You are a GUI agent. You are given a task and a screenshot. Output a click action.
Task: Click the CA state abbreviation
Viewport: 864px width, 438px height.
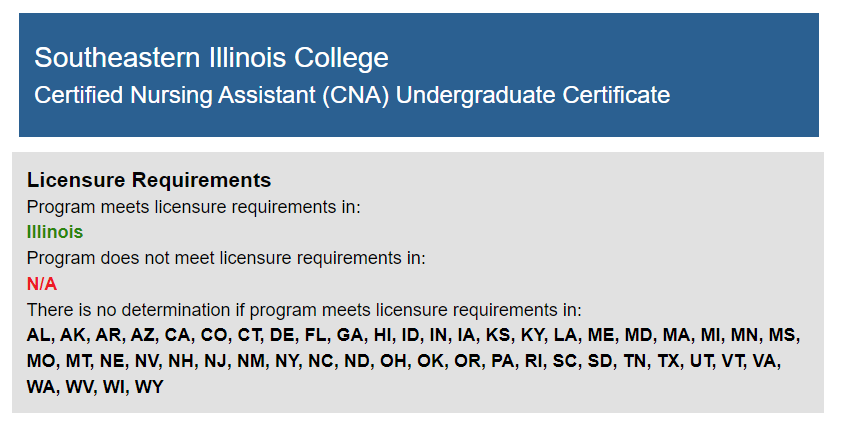point(178,335)
